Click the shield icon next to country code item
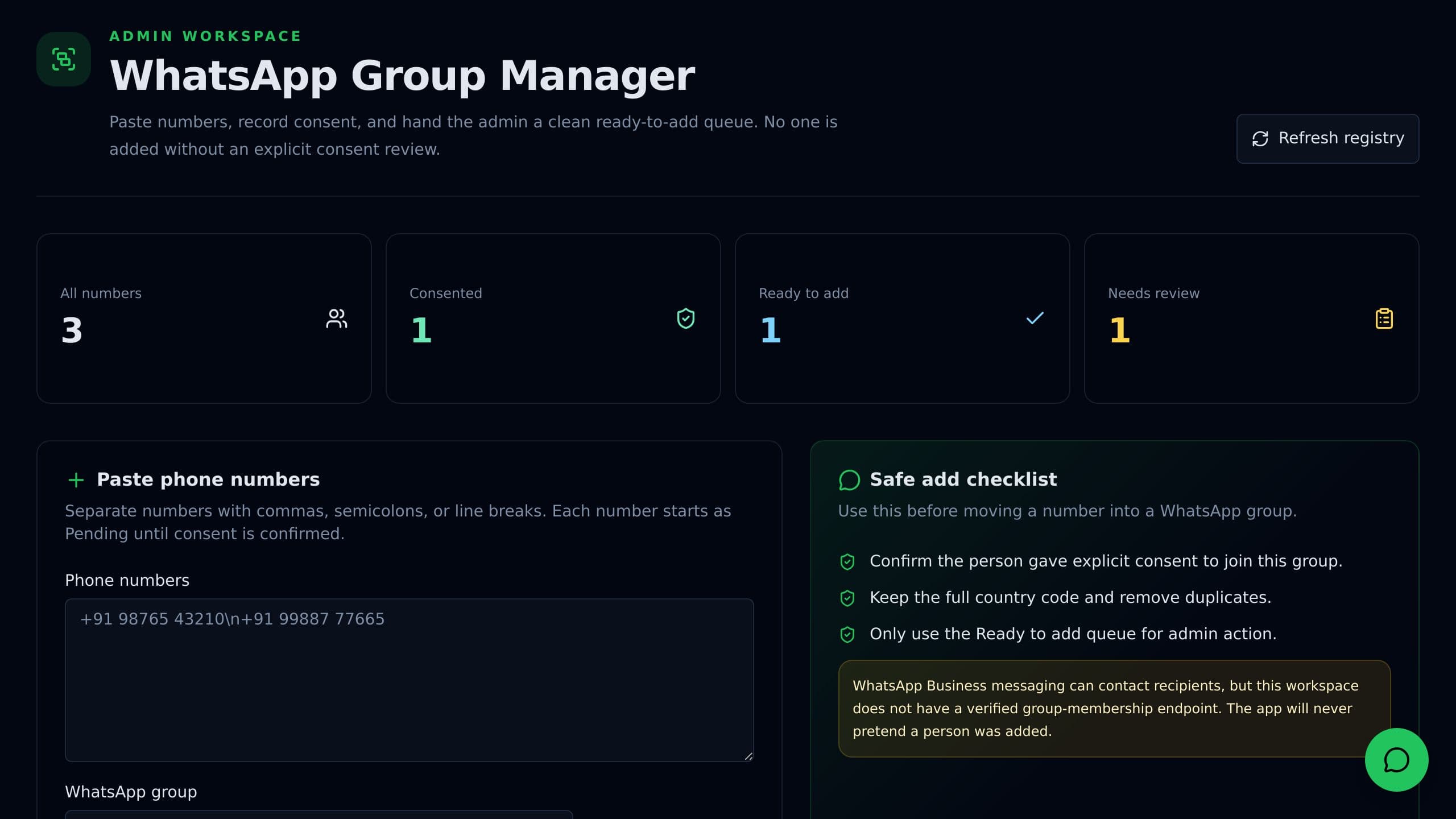This screenshot has width=1456, height=819. [x=847, y=598]
